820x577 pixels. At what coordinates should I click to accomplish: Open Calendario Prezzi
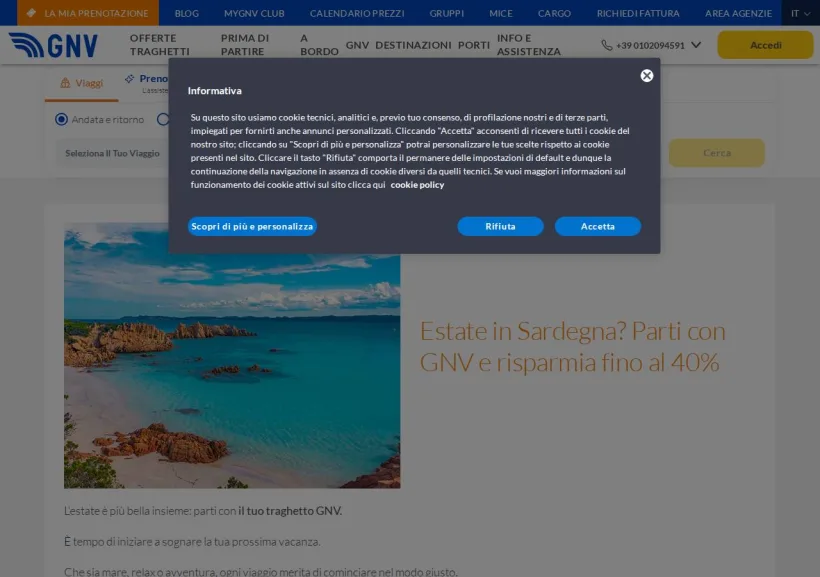357,14
